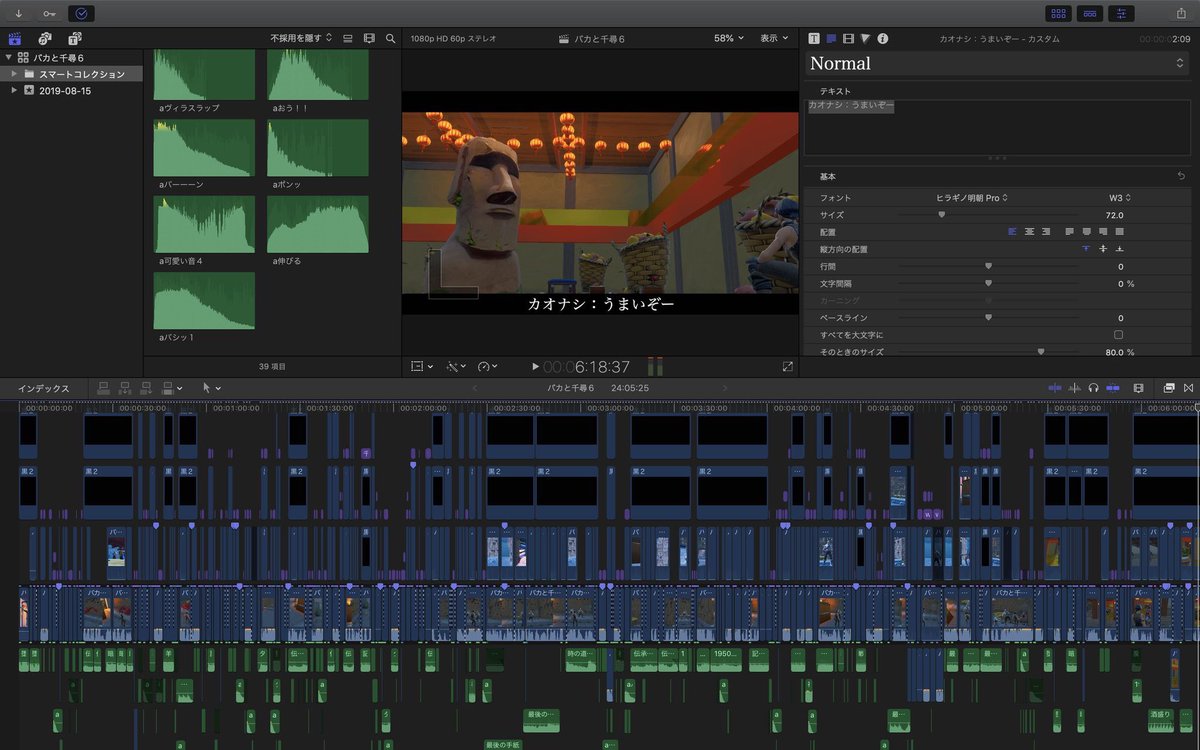Open the Normal text style preset dropdown
This screenshot has width=1200, height=750.
(996, 63)
